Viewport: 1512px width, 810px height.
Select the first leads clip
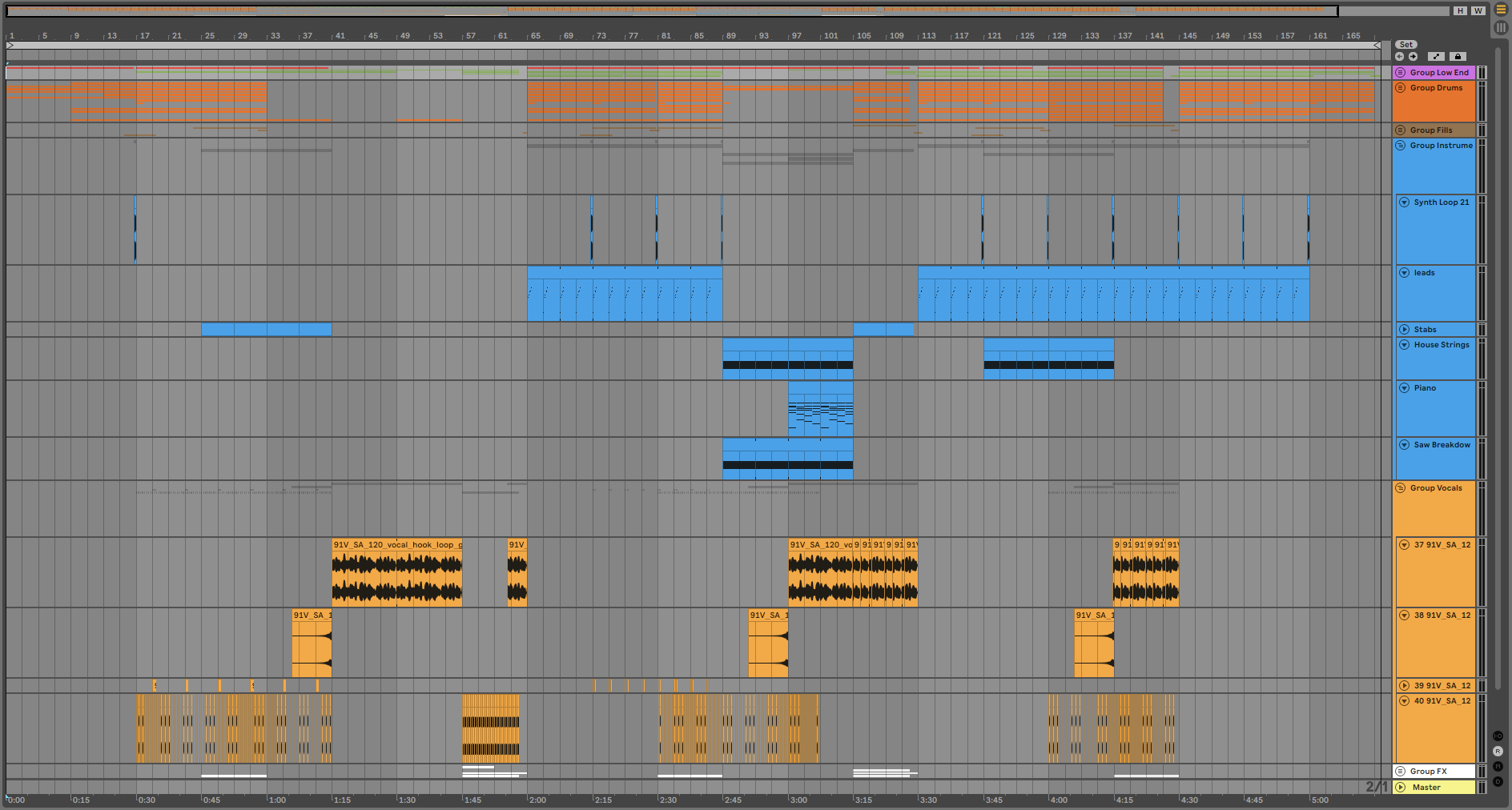625,294
